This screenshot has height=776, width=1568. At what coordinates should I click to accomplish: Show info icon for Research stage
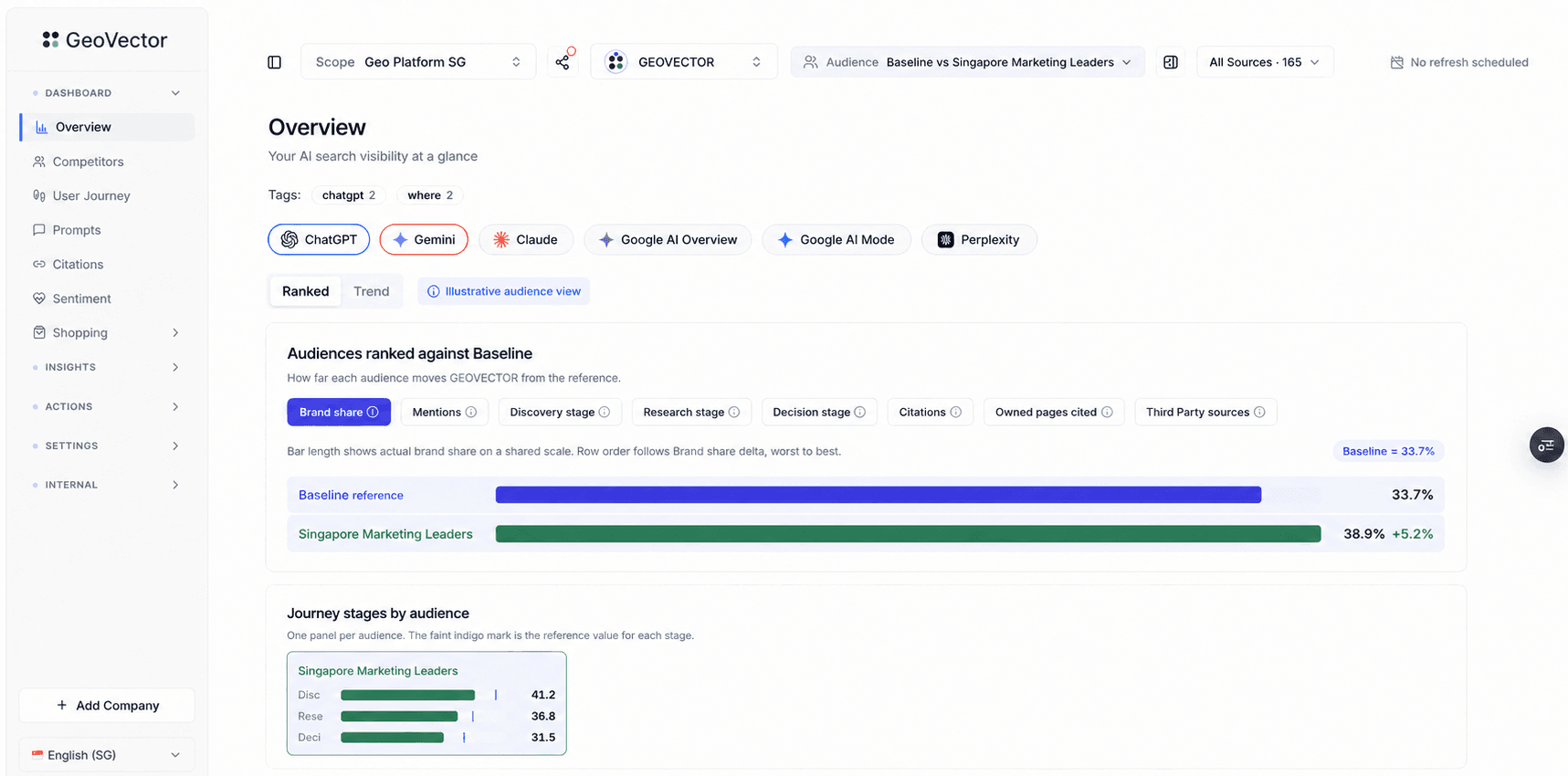[734, 412]
